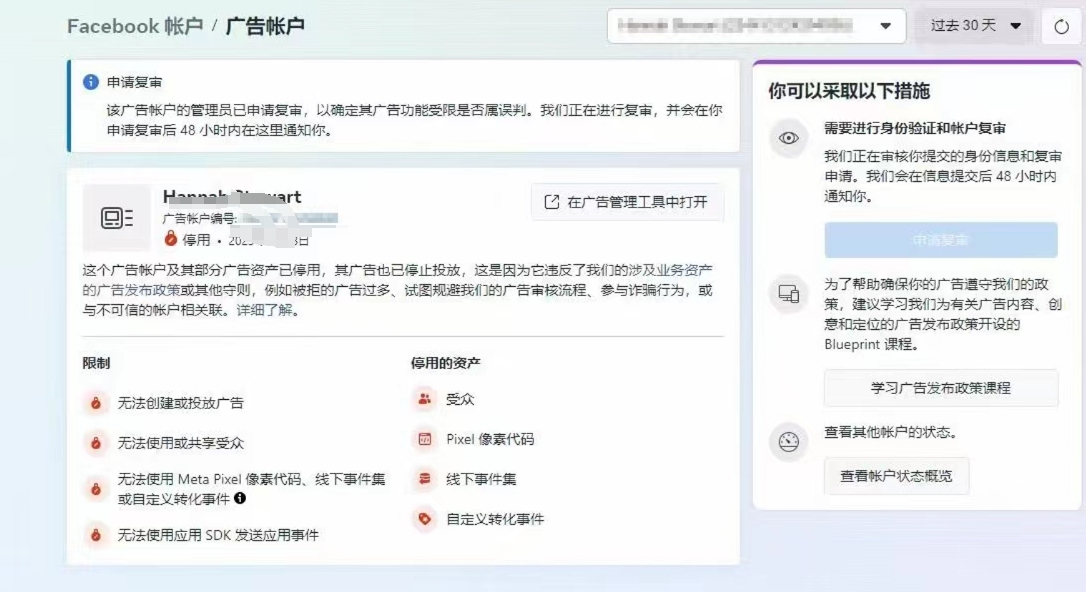The height and width of the screenshot is (592, 1086).
Task: Click the 自定义转化事件 tag icon
Action: (x=425, y=519)
